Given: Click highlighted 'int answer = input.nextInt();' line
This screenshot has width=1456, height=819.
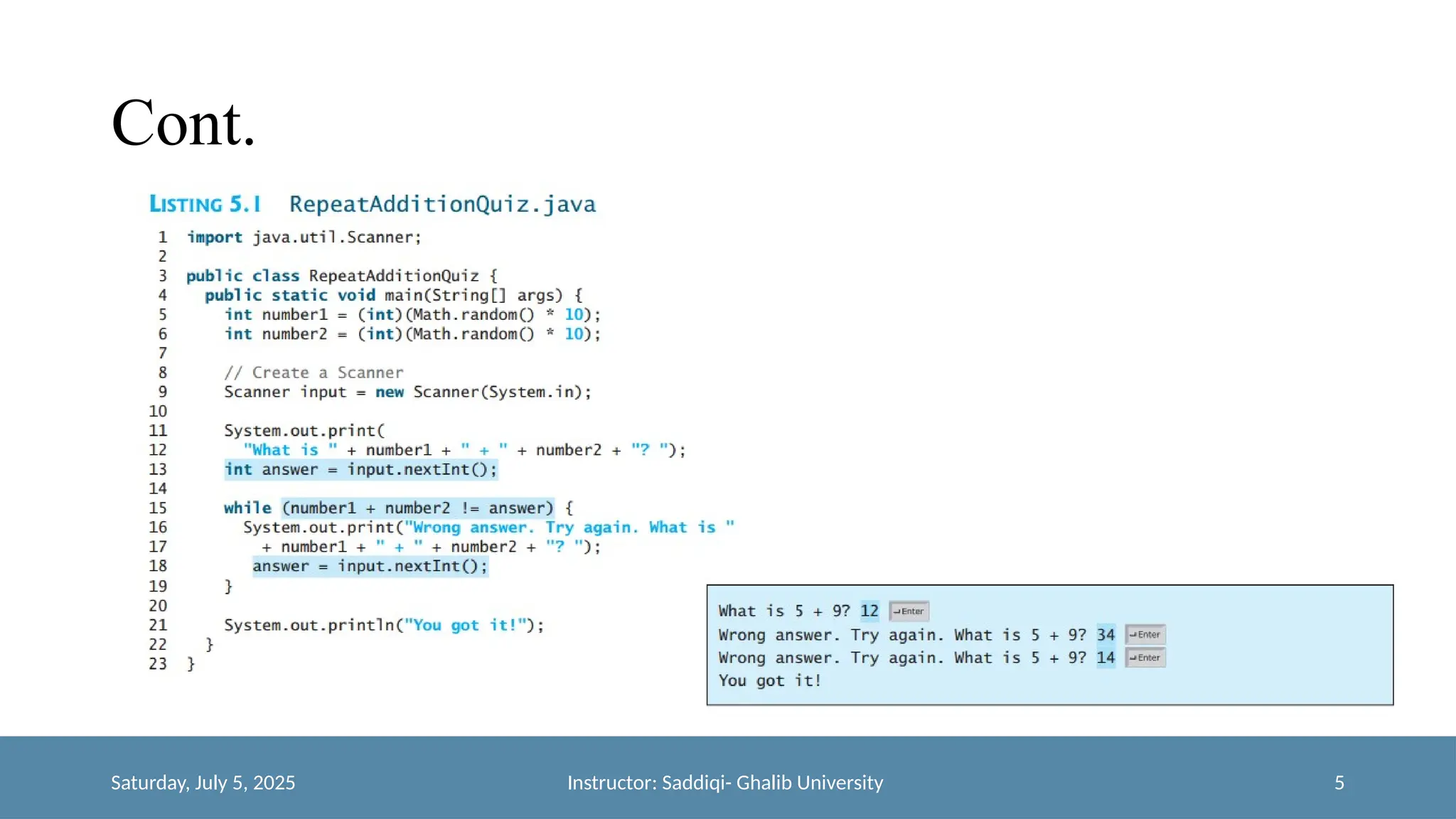Looking at the screenshot, I should coord(360,470).
